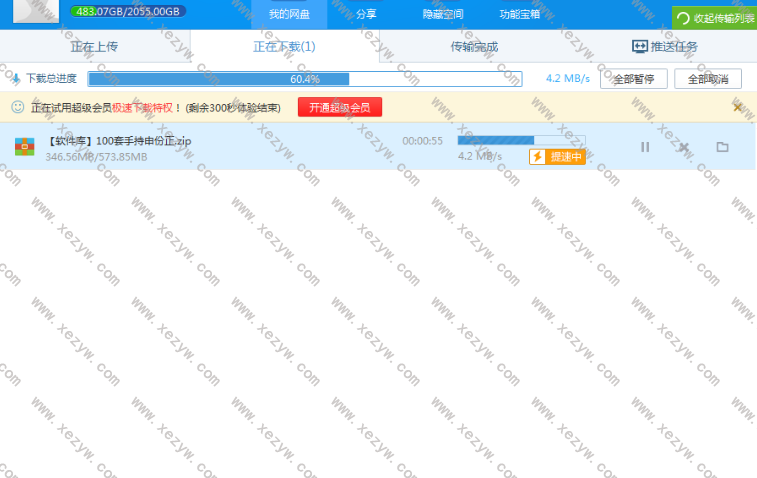Click 全部暂停 to pause all
The width and height of the screenshot is (757, 478).
633,79
